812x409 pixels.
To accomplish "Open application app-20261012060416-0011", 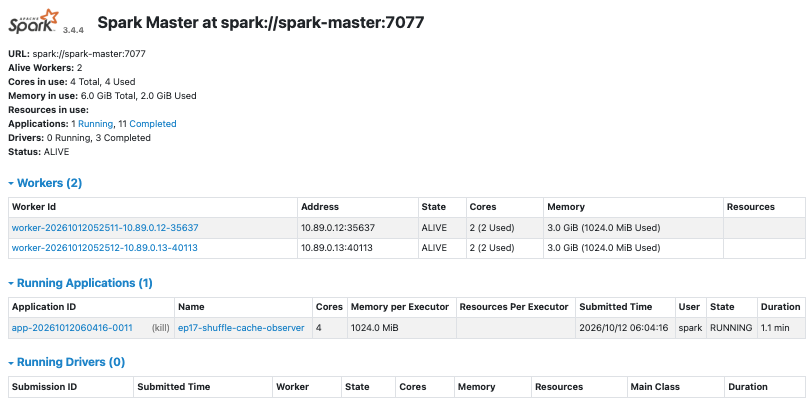I will coord(72,328).
